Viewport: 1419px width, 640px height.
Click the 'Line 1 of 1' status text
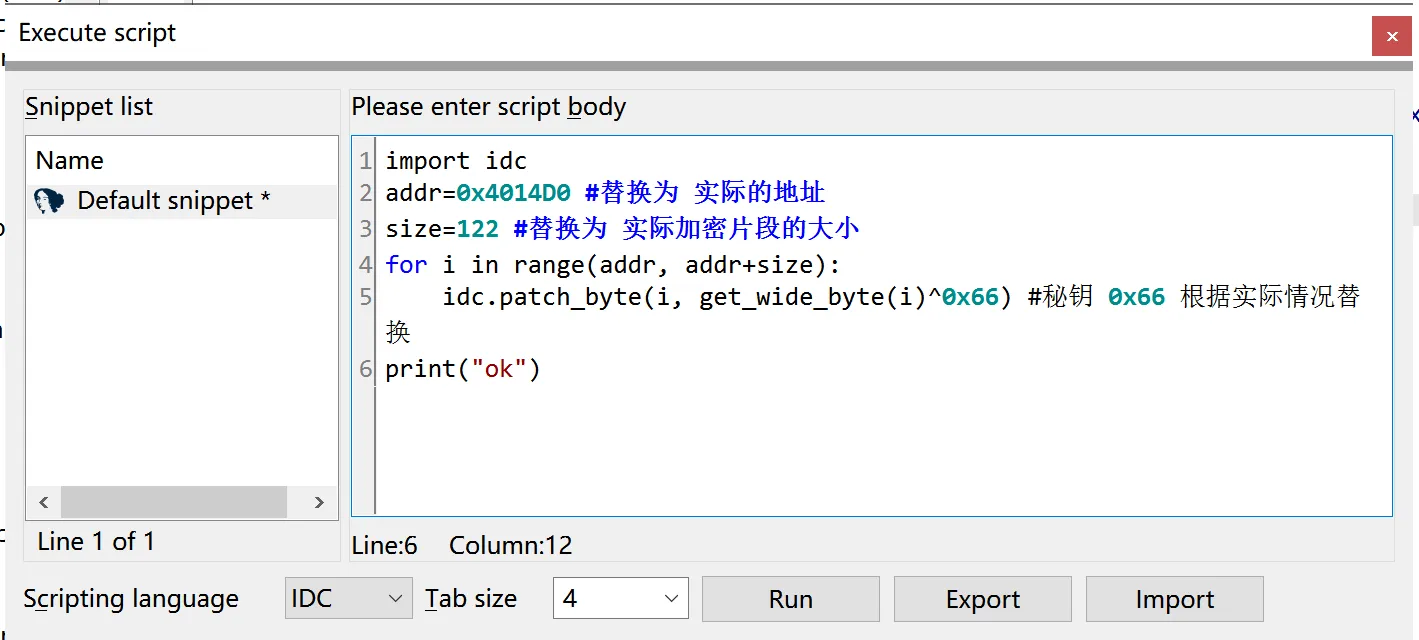96,542
